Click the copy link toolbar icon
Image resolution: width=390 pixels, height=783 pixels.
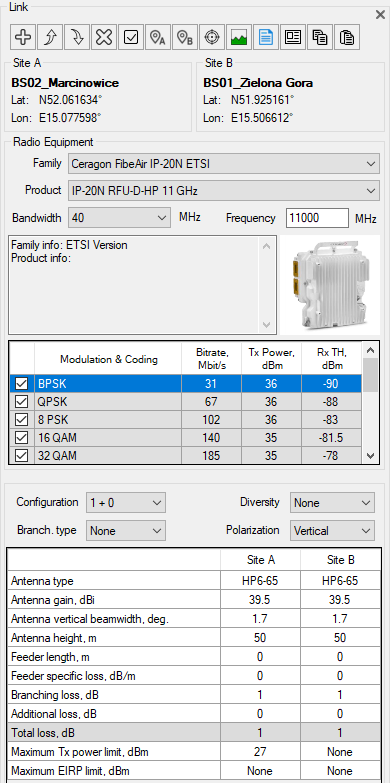[x=320, y=37]
